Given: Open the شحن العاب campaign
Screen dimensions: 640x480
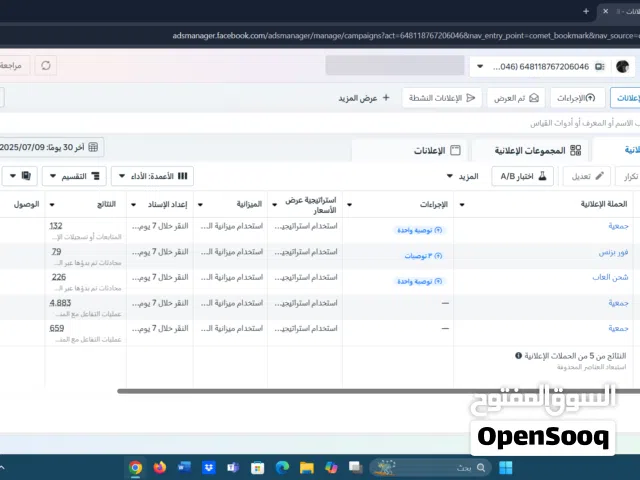Looking at the screenshot, I should [x=610, y=278].
